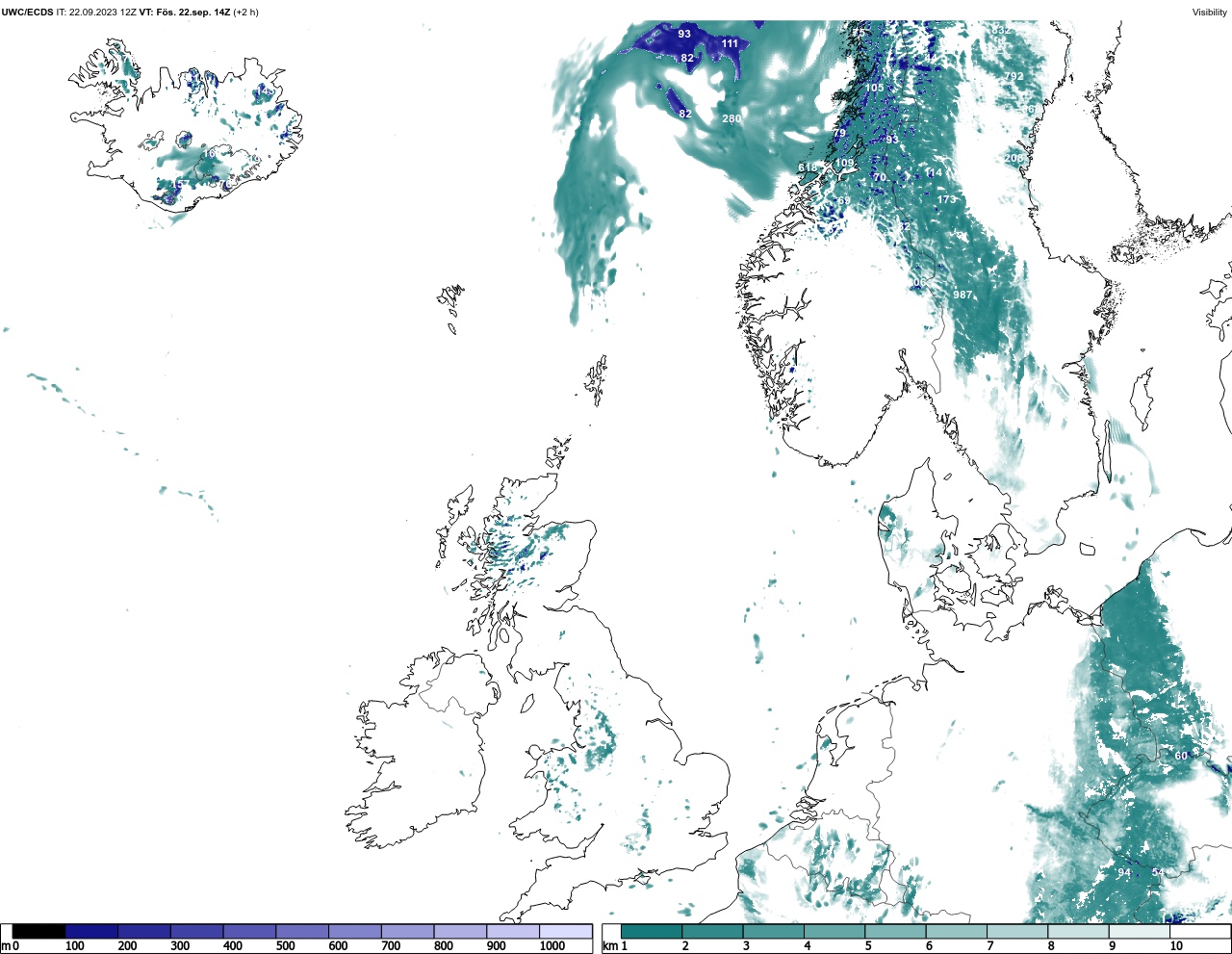Select the 'VT: Fös. 22.sep. 14Z' valid time
The width and height of the screenshot is (1232, 954).
[185, 13]
